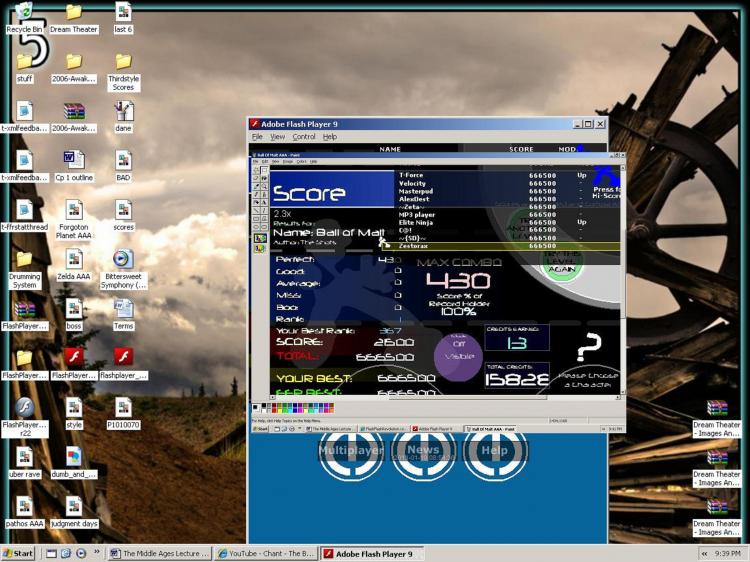Viewport: 750px width, 562px height.
Task: Open the 2006-Awak... yellow folder icon
Action: point(74,68)
